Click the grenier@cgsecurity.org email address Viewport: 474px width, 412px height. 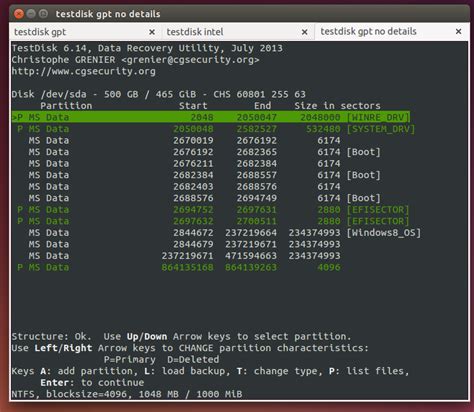point(190,60)
